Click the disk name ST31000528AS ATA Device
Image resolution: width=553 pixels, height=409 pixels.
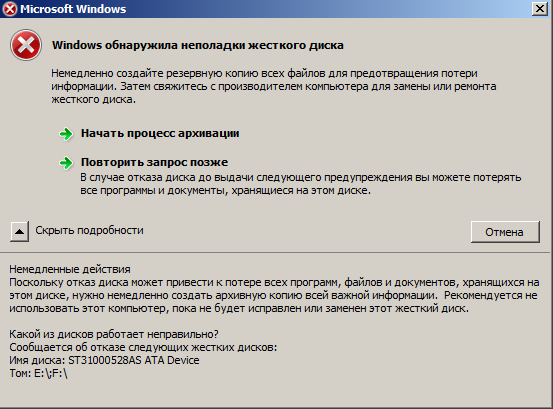134,360
